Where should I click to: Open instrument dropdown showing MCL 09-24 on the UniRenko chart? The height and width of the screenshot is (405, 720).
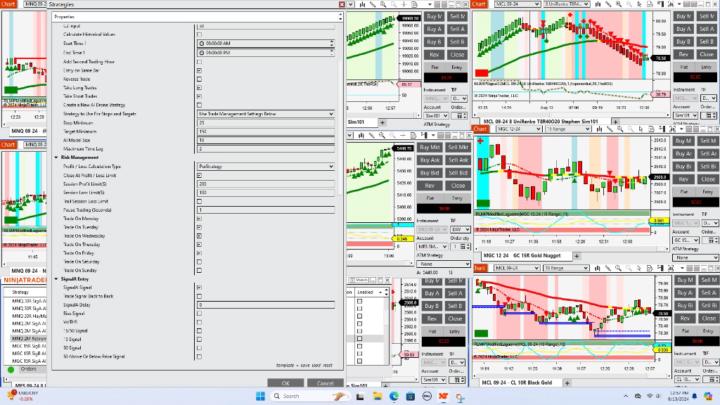pyautogui.click(x=518, y=4)
